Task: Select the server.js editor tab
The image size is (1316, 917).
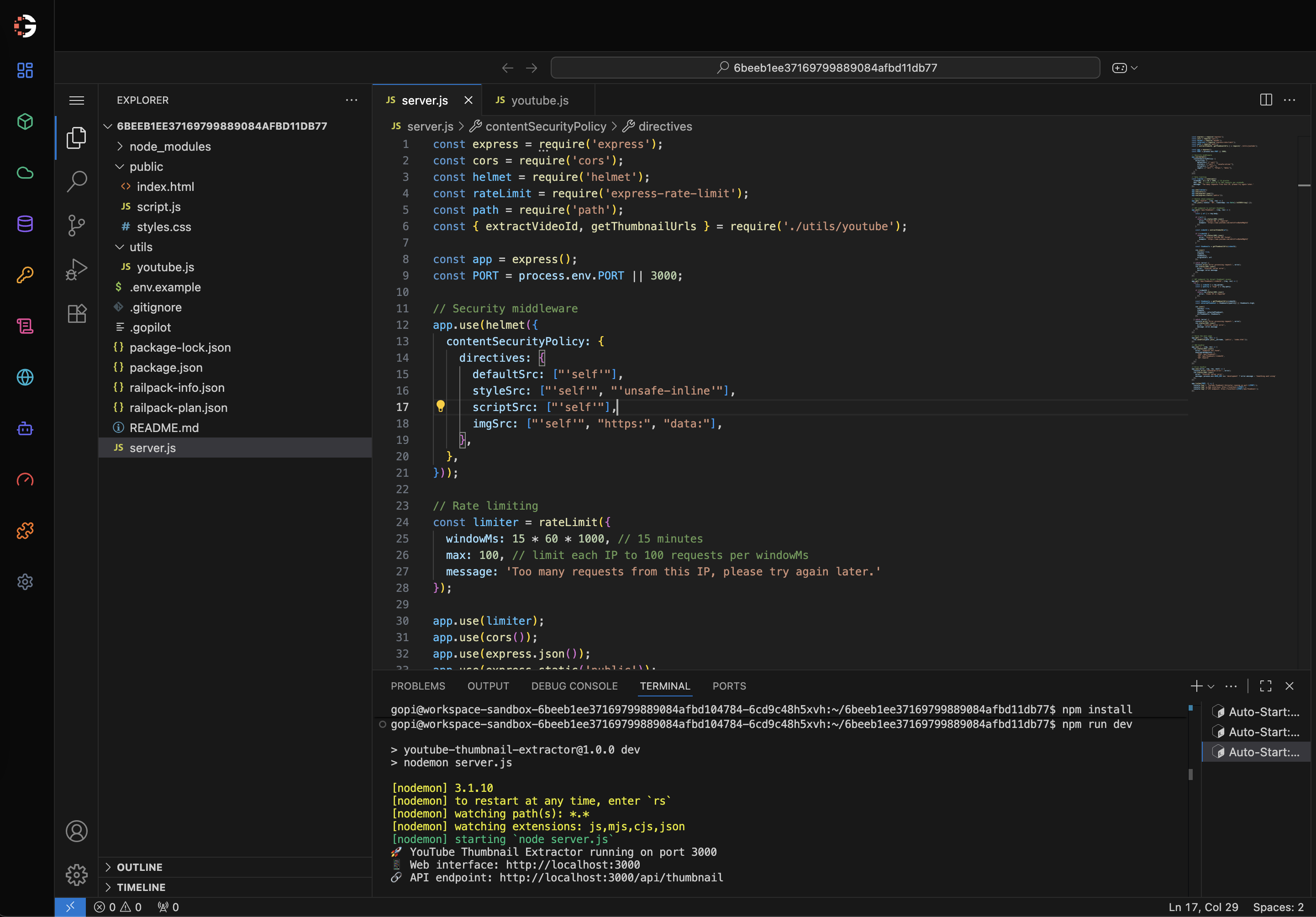Action: point(424,100)
